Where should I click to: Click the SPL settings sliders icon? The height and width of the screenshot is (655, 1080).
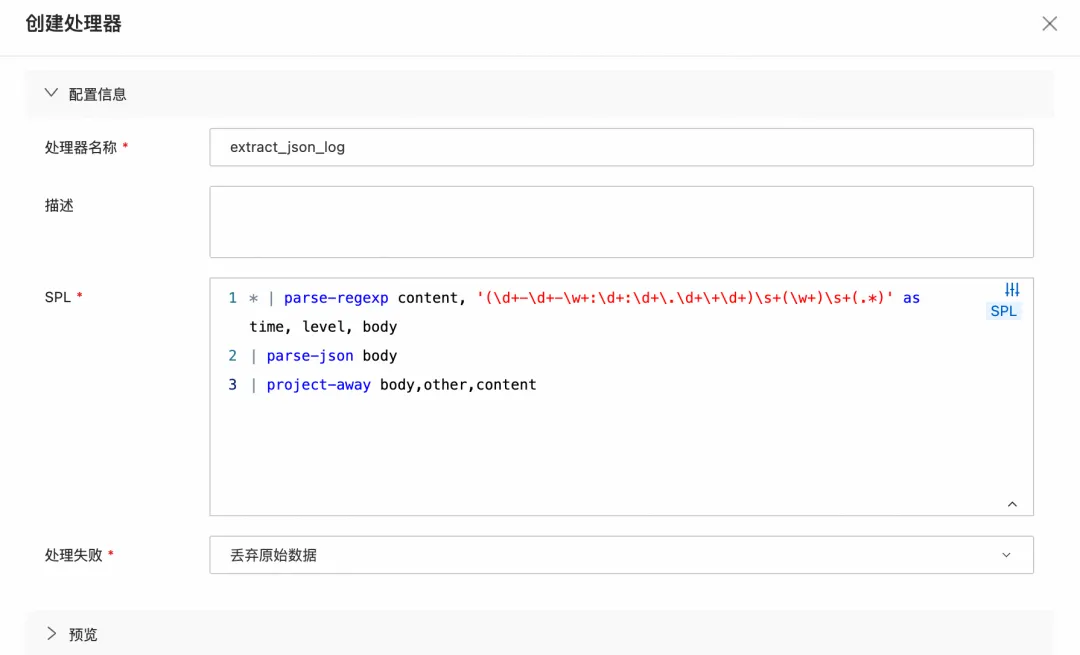[x=1012, y=290]
